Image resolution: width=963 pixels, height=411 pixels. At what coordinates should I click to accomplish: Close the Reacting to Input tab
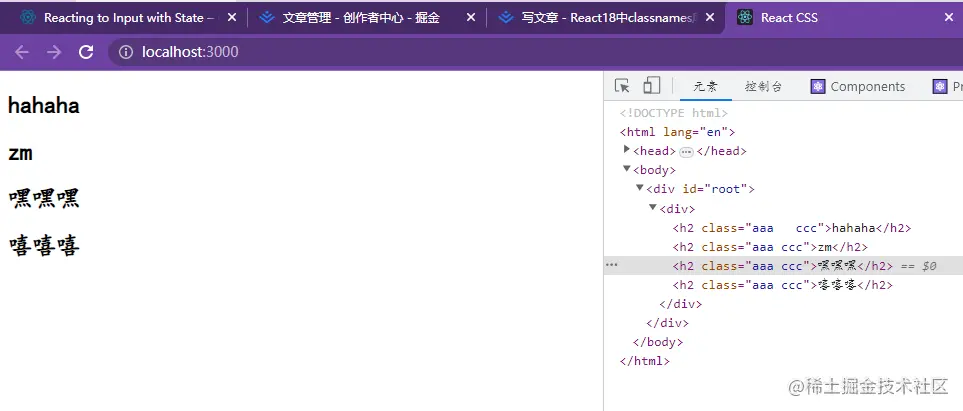point(232,18)
